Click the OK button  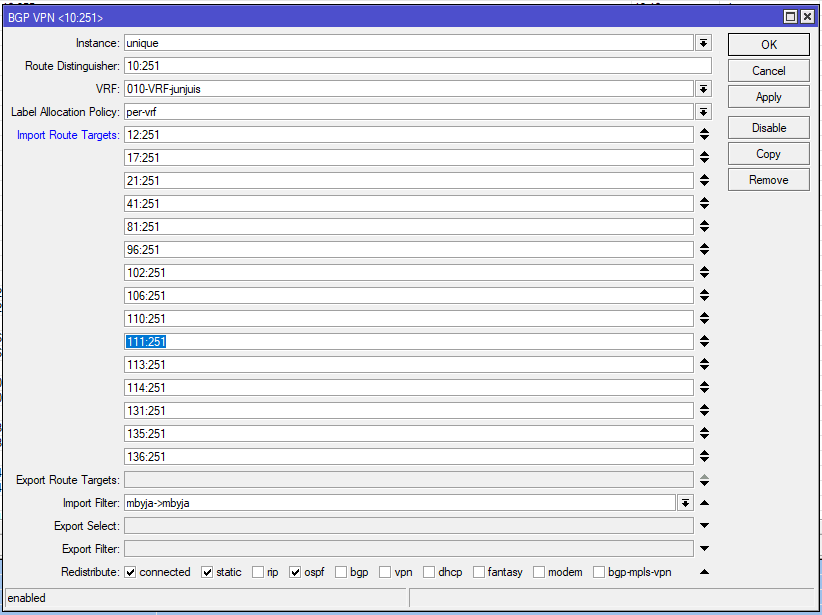768,45
